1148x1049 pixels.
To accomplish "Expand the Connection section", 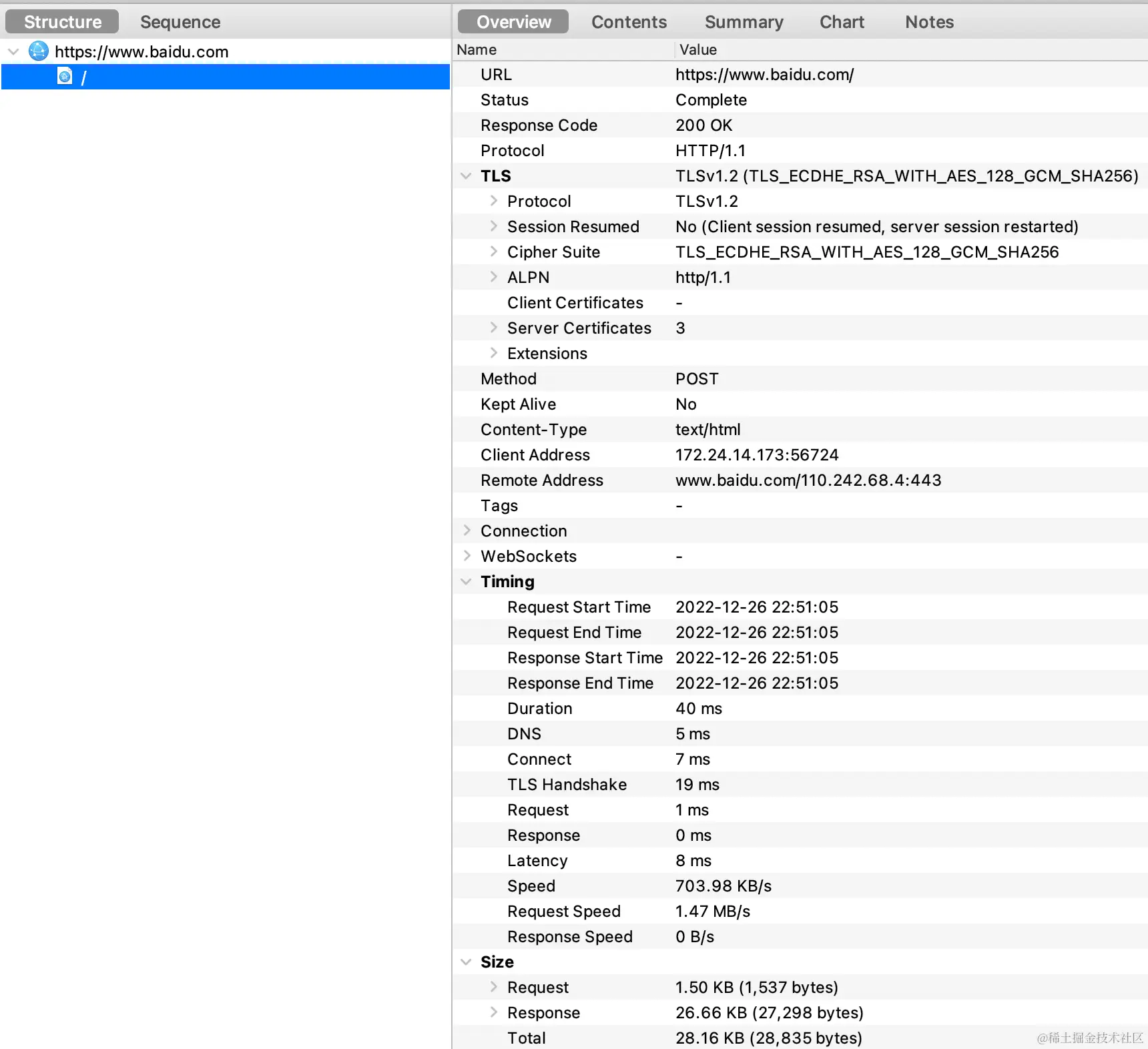I will 467,531.
